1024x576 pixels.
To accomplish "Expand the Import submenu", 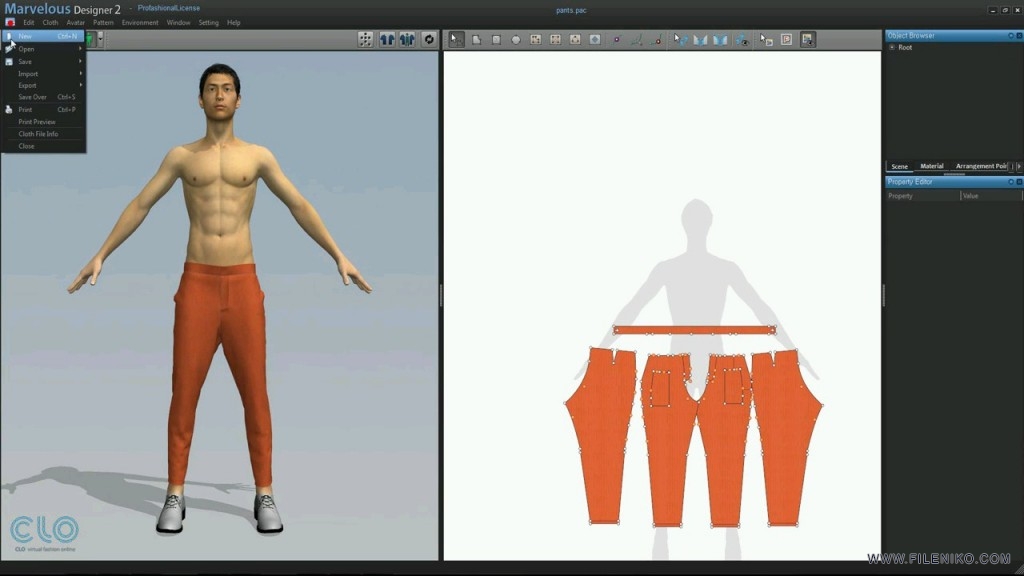I will (x=43, y=74).
